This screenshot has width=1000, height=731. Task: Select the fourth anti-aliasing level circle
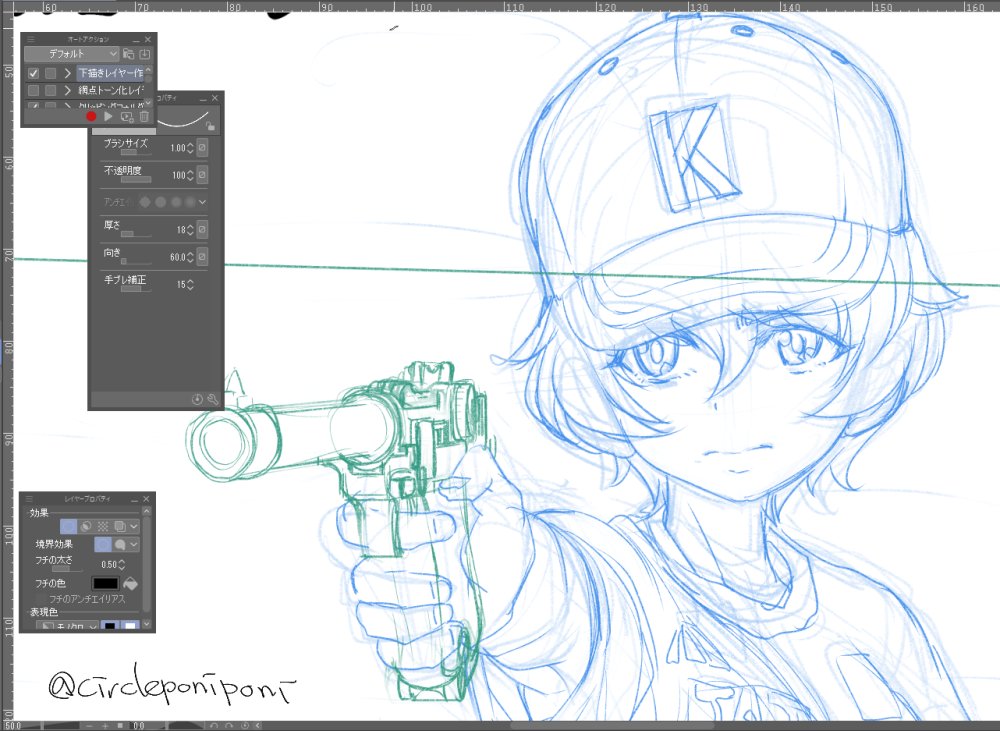point(189,202)
